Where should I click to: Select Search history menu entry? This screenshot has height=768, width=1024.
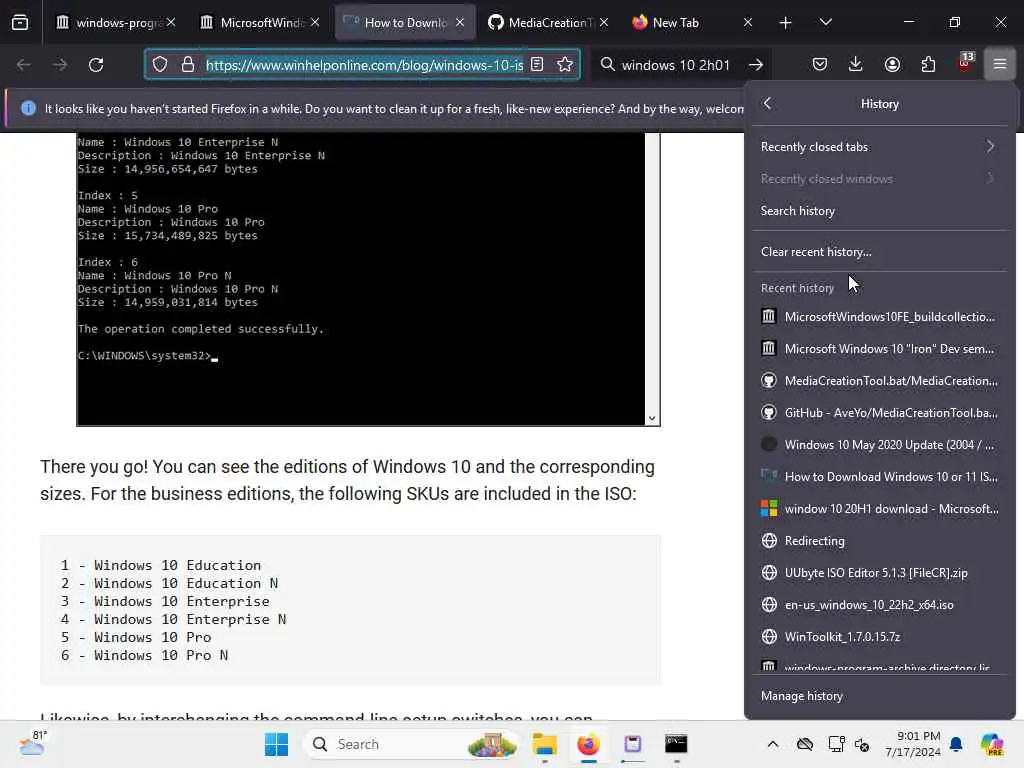[879, 211]
